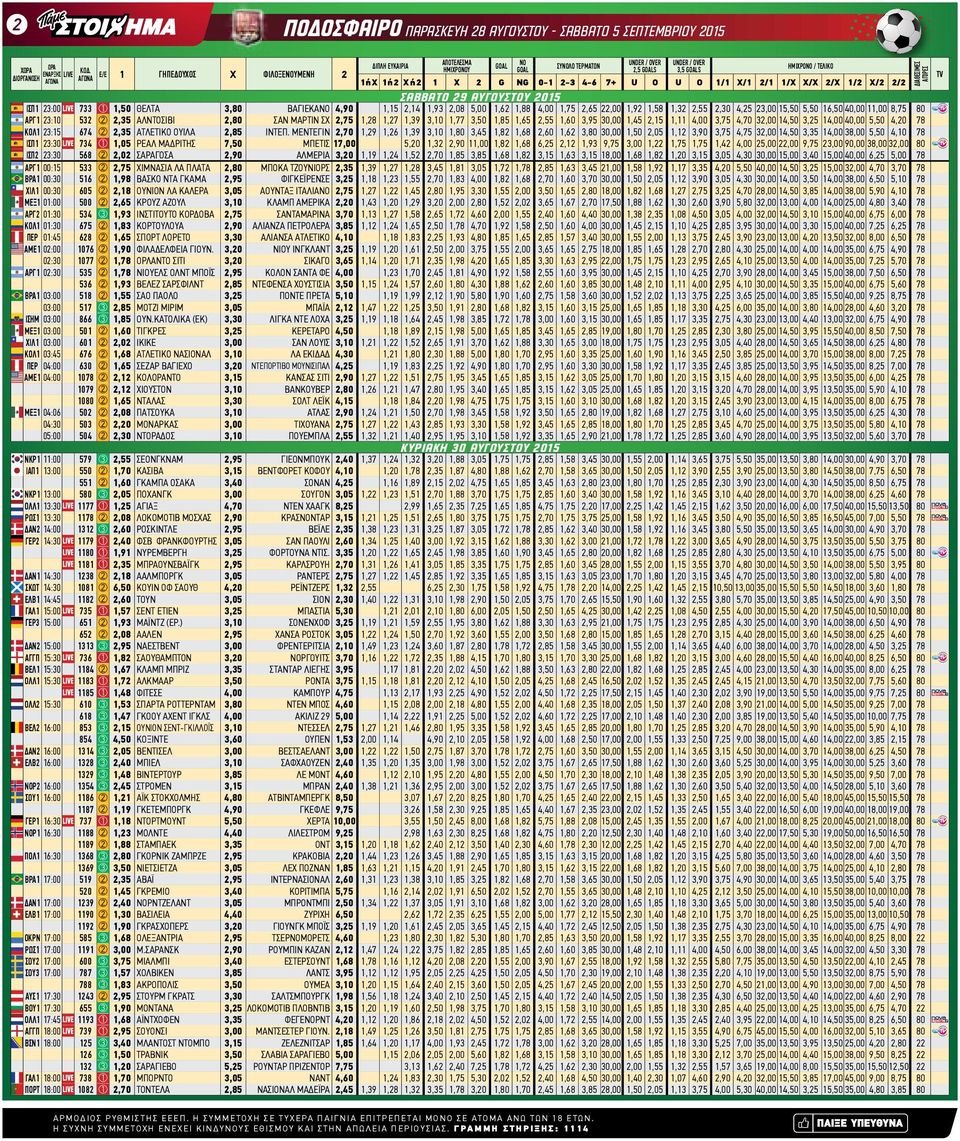Click the TV channel icon in the ΘΕΛΤΑ row
Screen dimensions: 960x1141
(x=940, y=108)
